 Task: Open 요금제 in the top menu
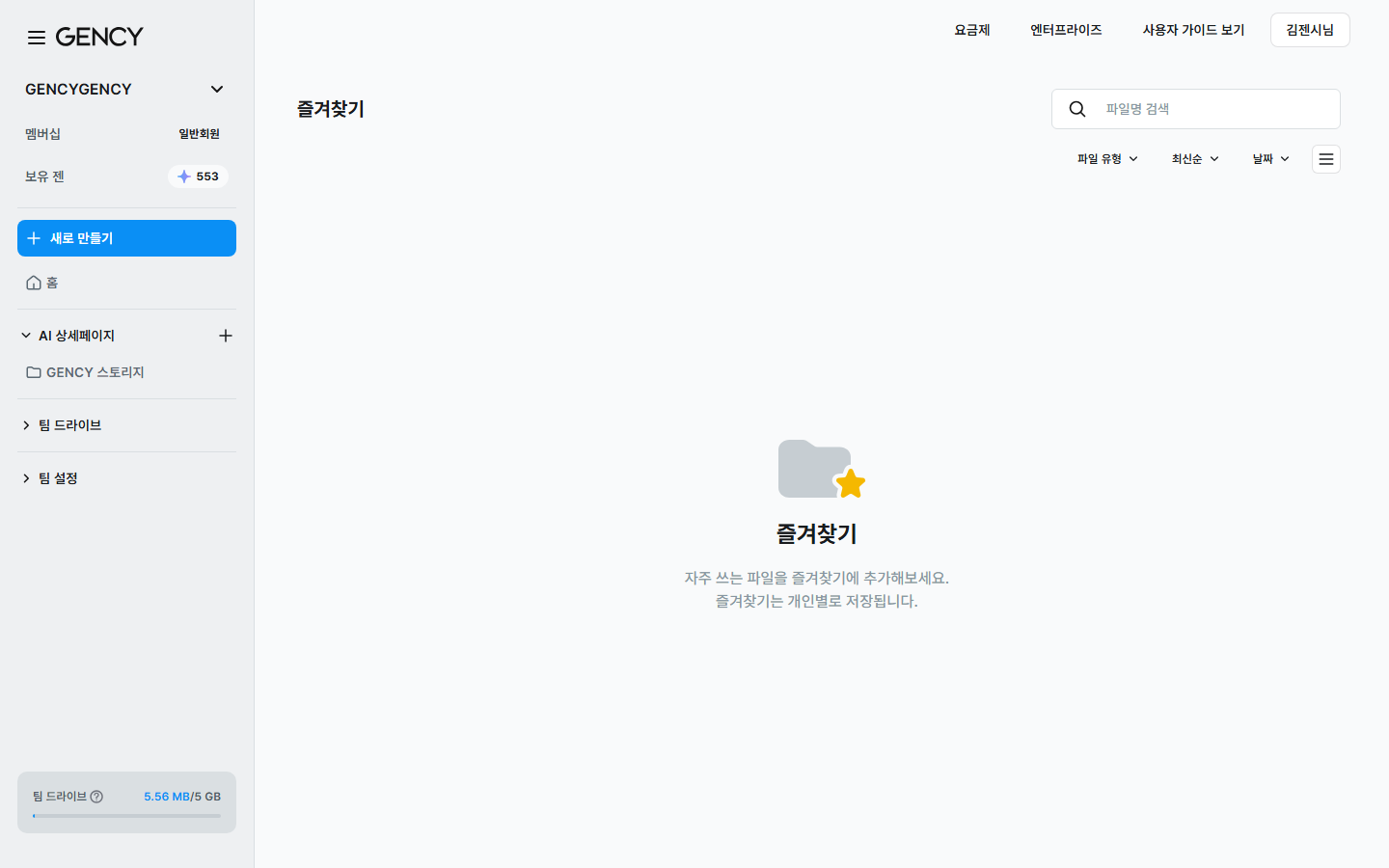pos(972,30)
